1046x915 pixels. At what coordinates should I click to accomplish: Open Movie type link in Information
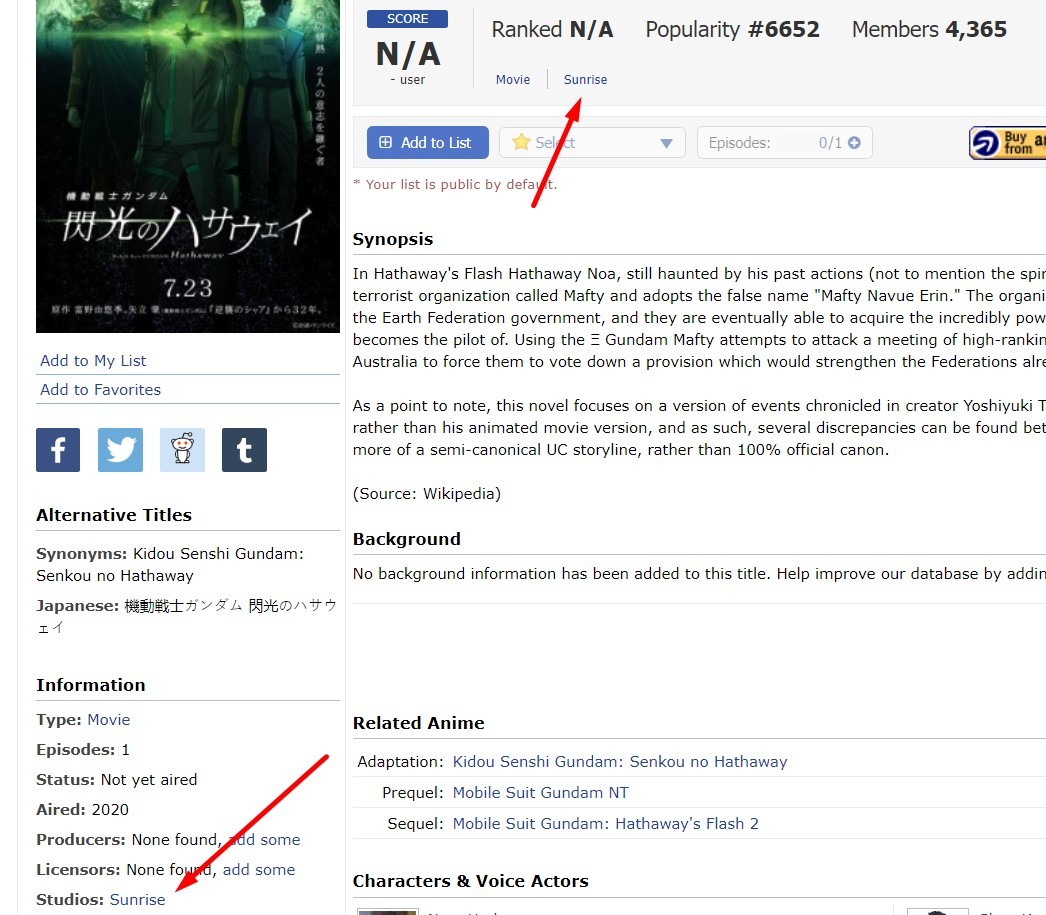pos(108,720)
